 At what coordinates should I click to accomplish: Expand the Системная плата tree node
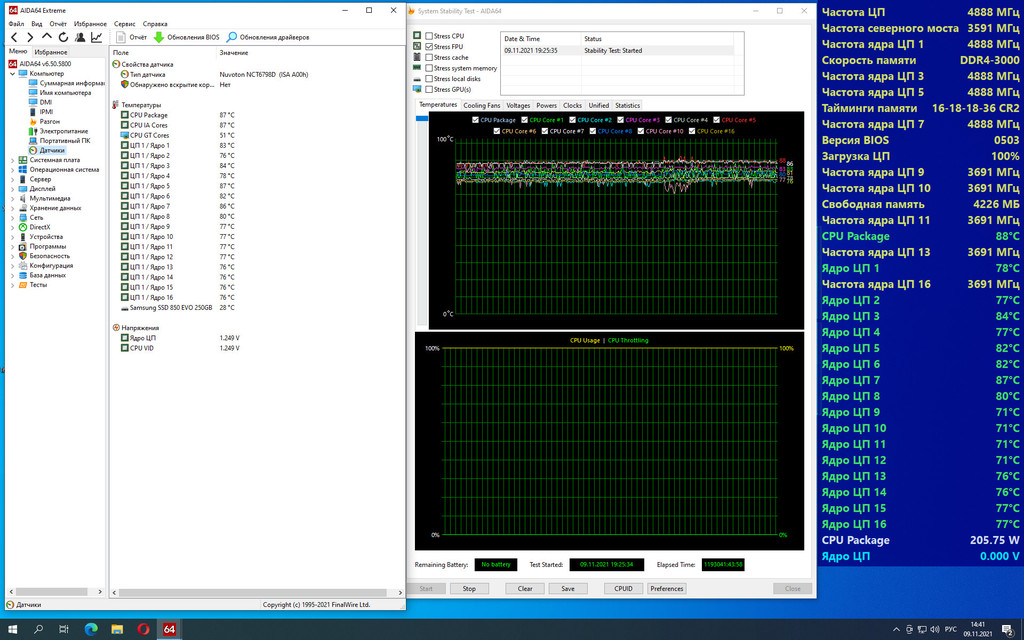click(13, 160)
